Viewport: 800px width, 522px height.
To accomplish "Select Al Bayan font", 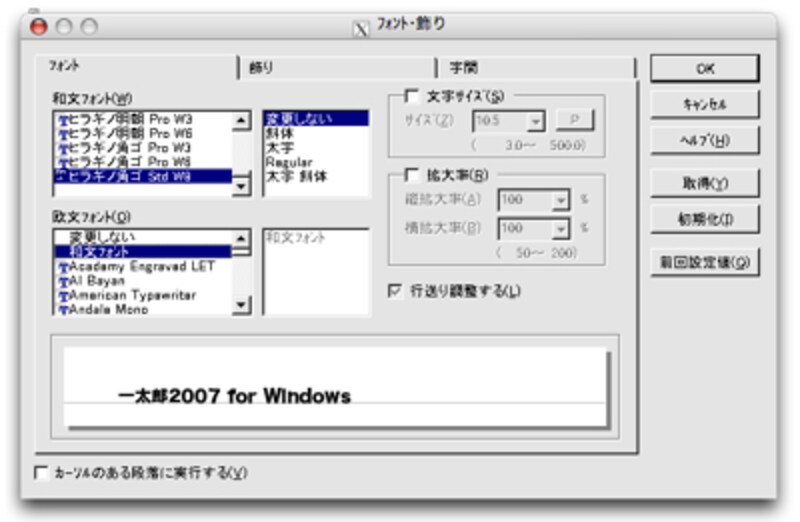I will pyautogui.click(x=143, y=281).
